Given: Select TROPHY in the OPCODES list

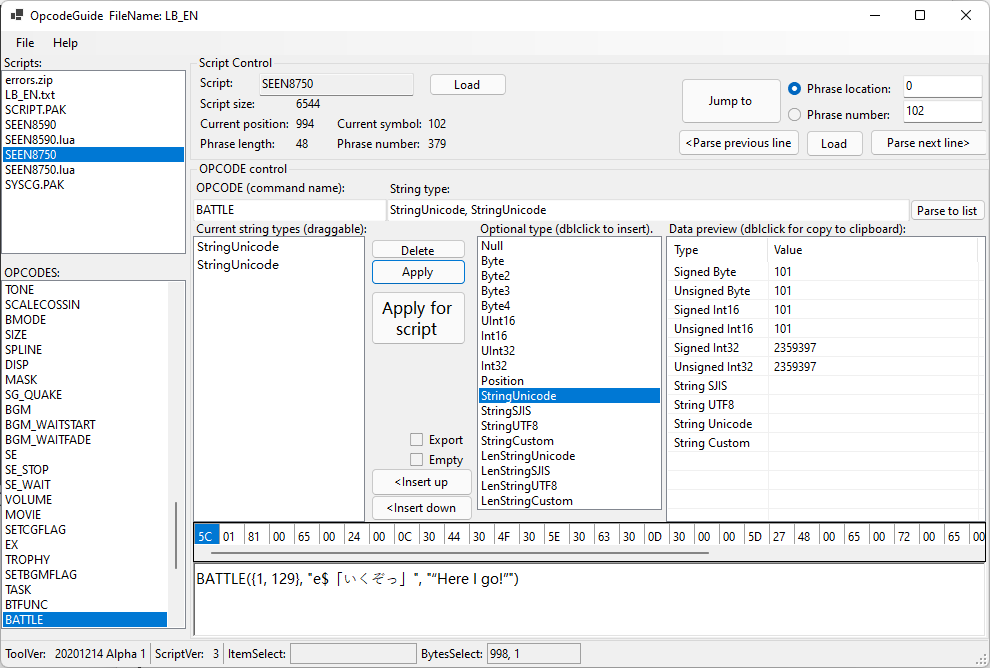Looking at the screenshot, I should [x=85, y=559].
